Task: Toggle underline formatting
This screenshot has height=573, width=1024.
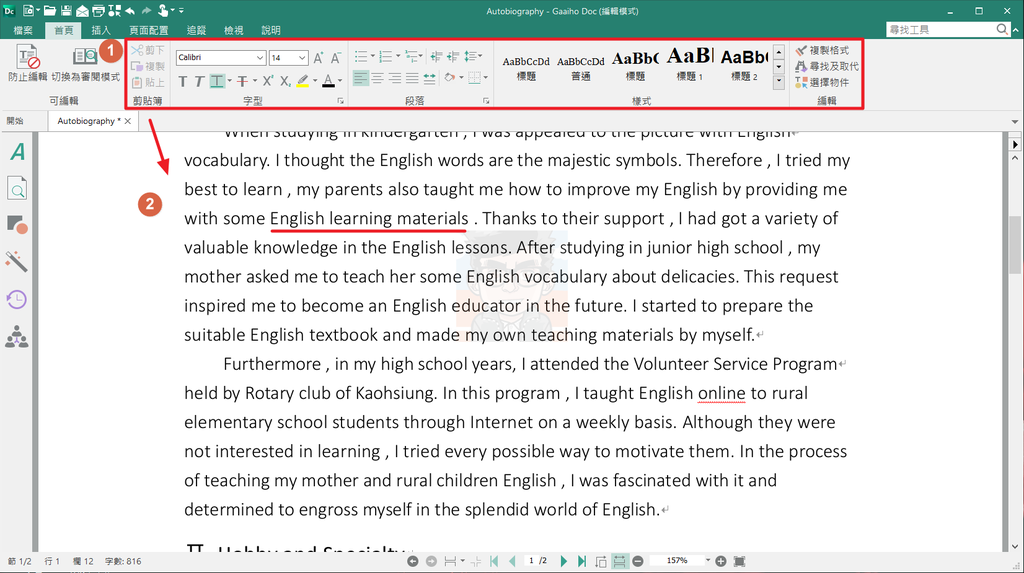Action: (217, 81)
